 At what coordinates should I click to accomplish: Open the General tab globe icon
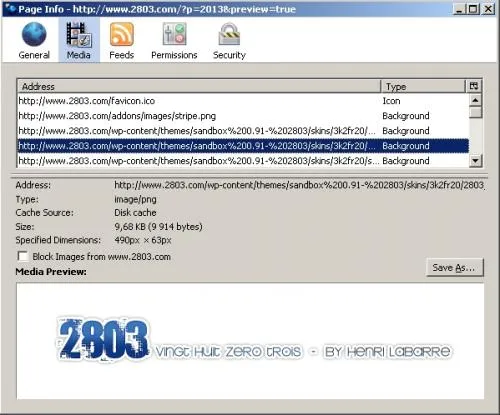[34, 34]
